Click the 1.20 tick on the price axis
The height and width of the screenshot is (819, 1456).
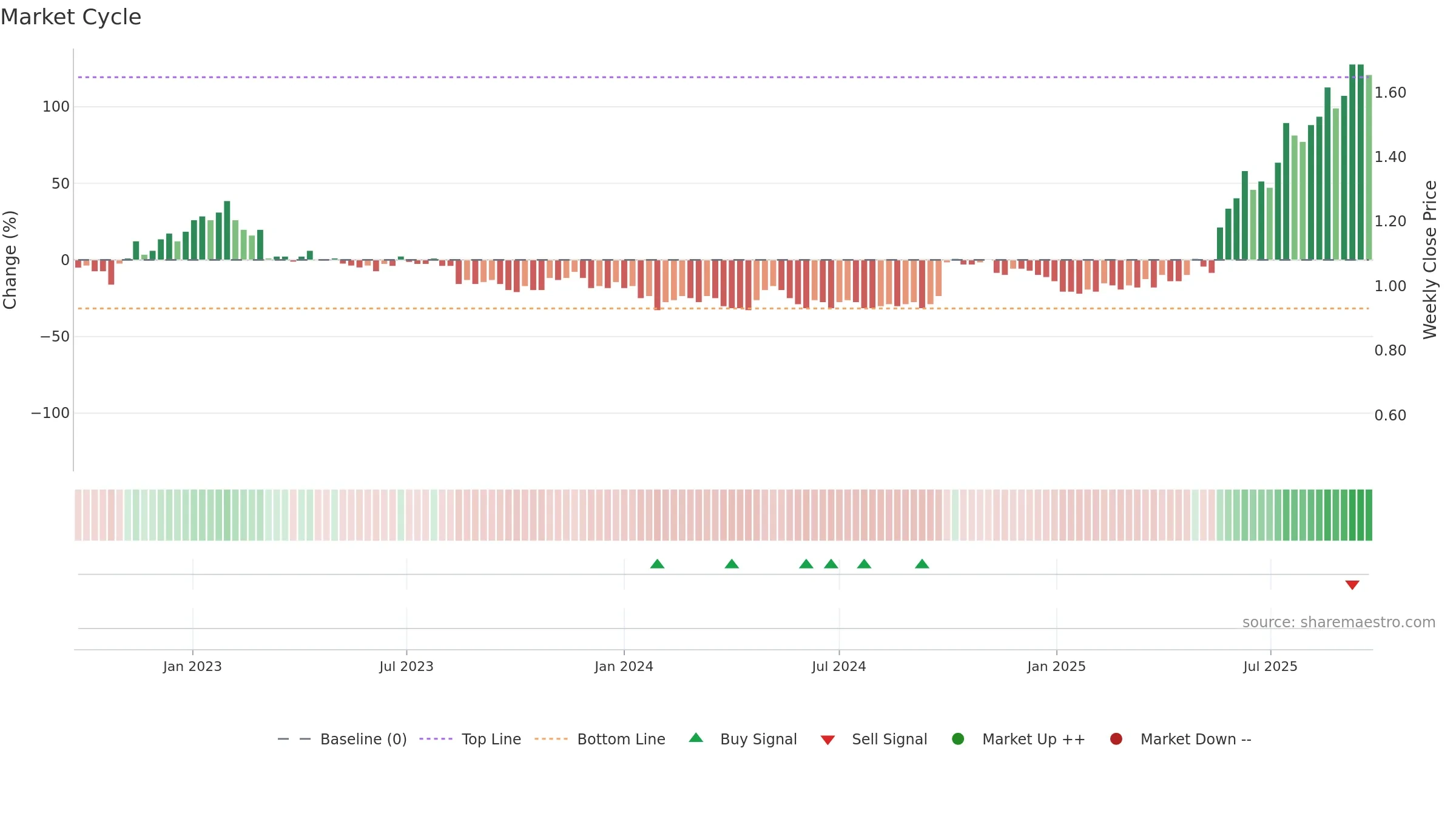tap(1390, 221)
